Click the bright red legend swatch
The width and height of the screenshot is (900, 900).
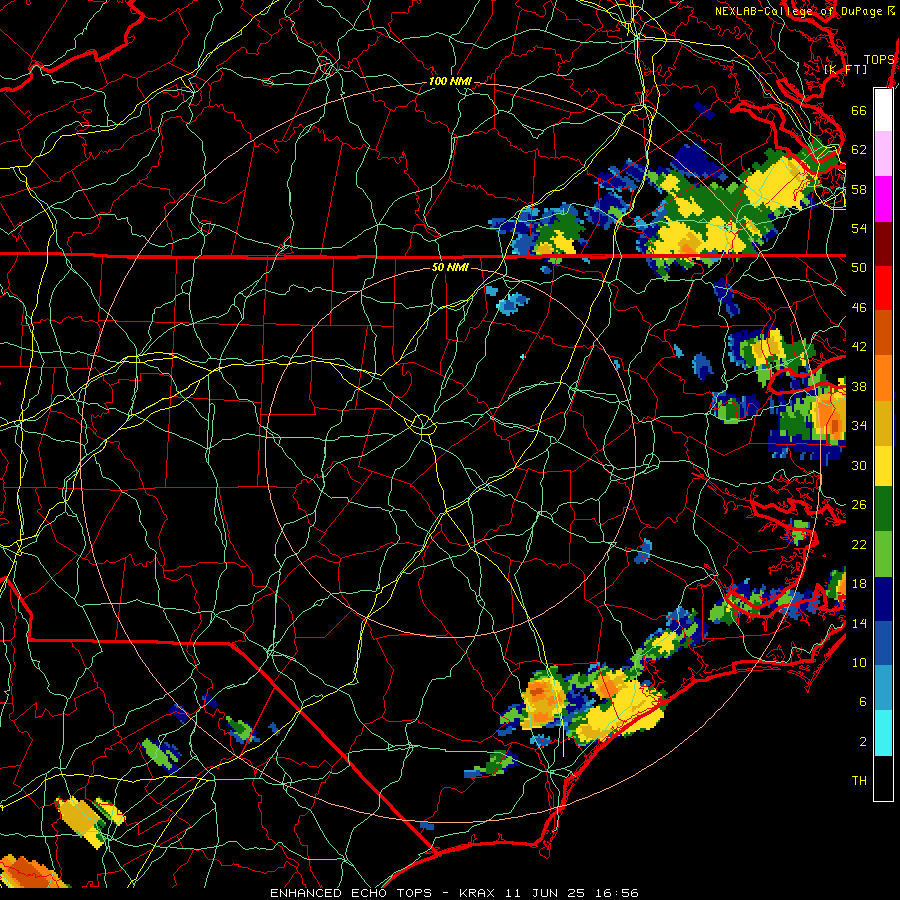click(x=883, y=288)
